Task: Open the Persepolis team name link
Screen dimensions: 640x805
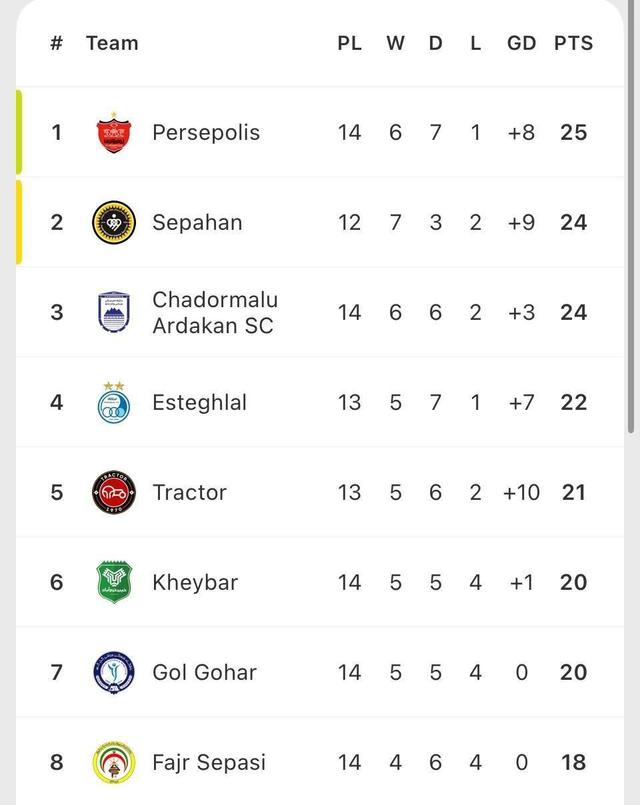Action: pos(206,132)
